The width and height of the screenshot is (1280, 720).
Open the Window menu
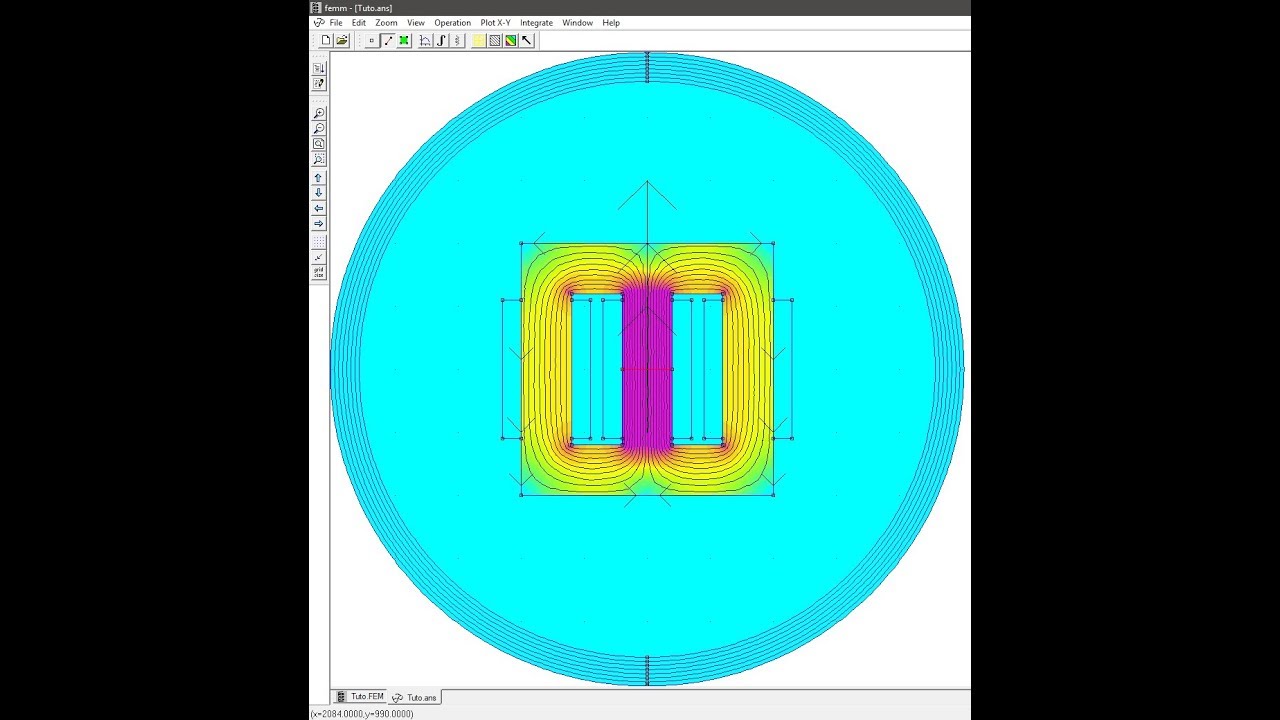[x=577, y=23]
